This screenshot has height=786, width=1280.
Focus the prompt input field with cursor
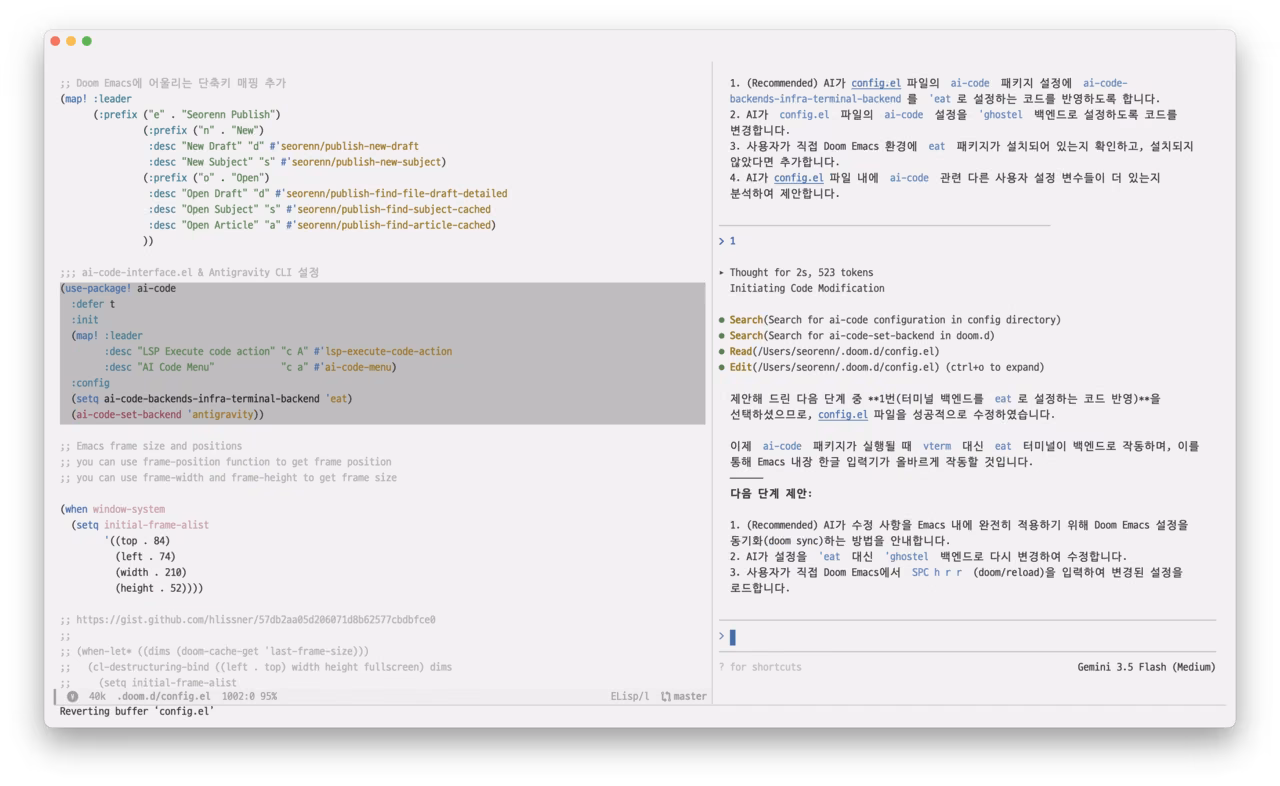coord(966,637)
